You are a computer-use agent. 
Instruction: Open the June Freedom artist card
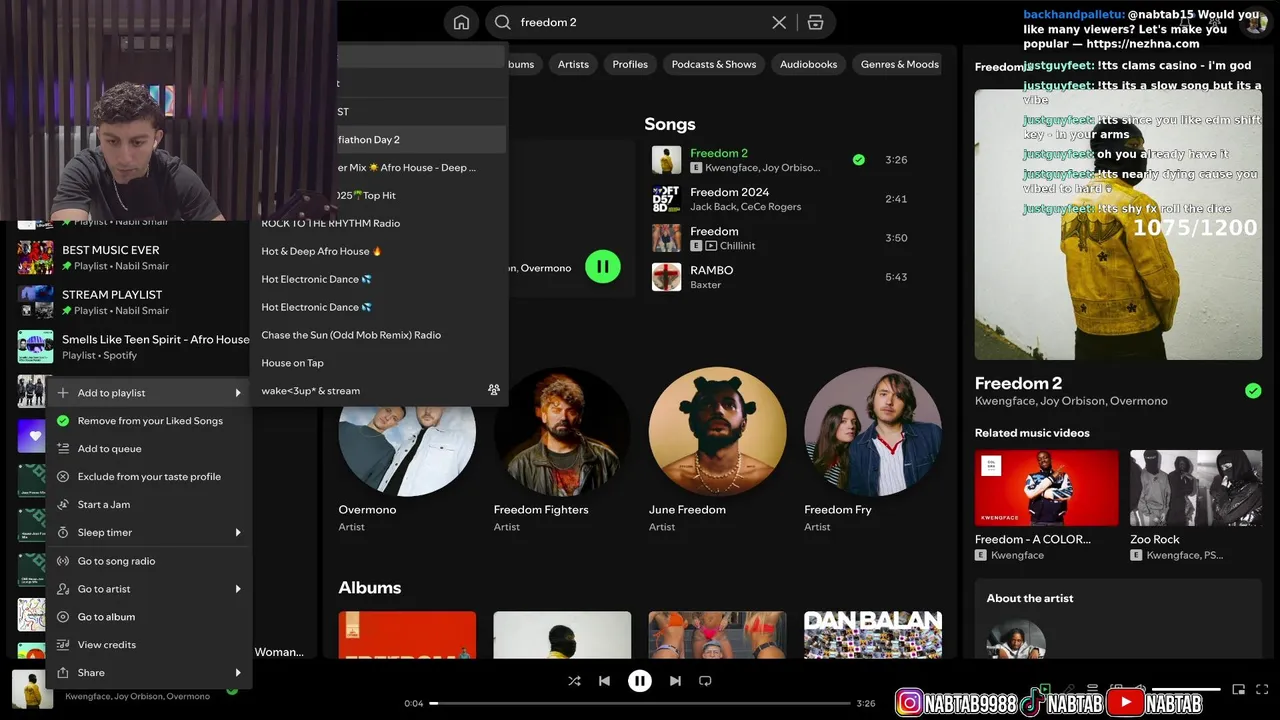pyautogui.click(x=717, y=450)
